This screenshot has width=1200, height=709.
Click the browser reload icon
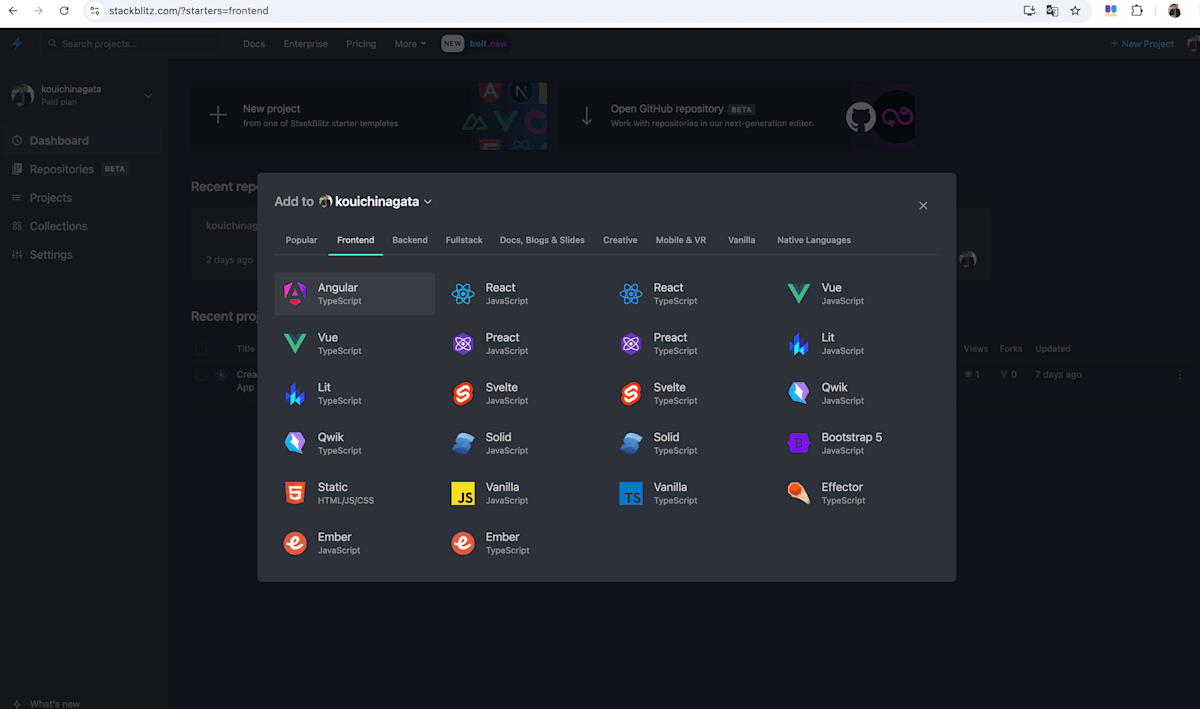[64, 11]
